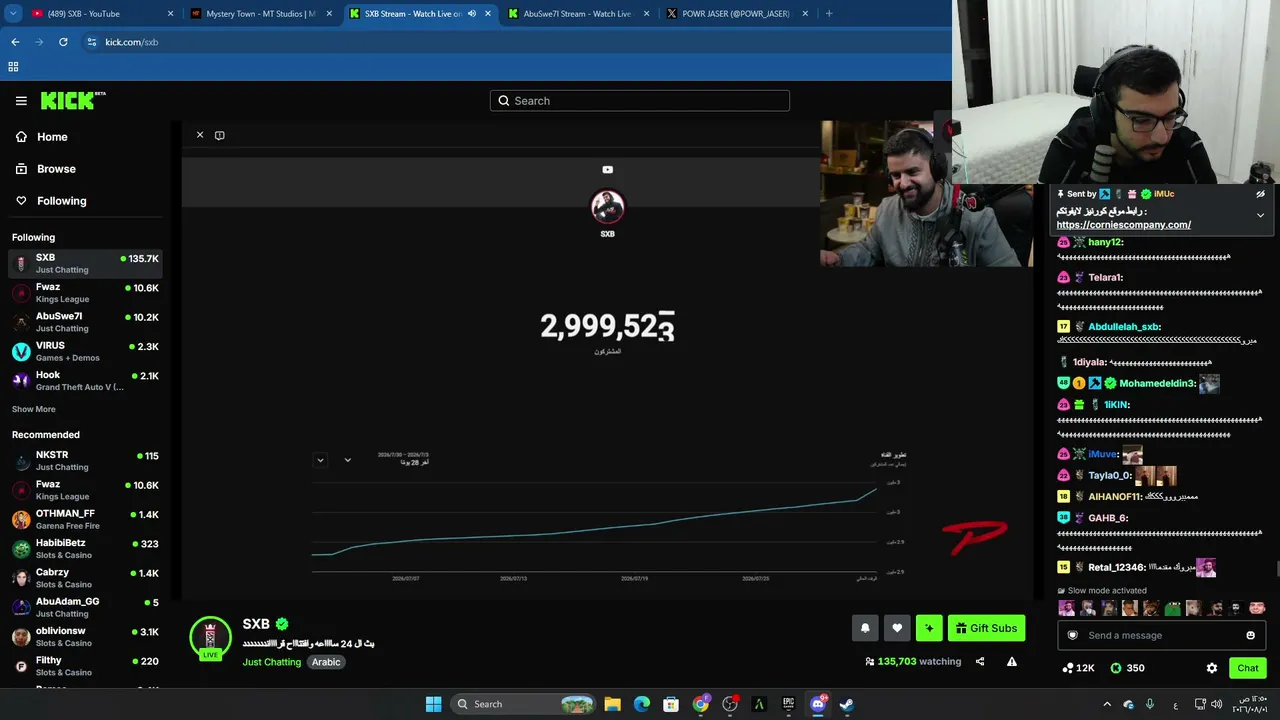
Task: Open chat settings gear
Action: click(1212, 668)
